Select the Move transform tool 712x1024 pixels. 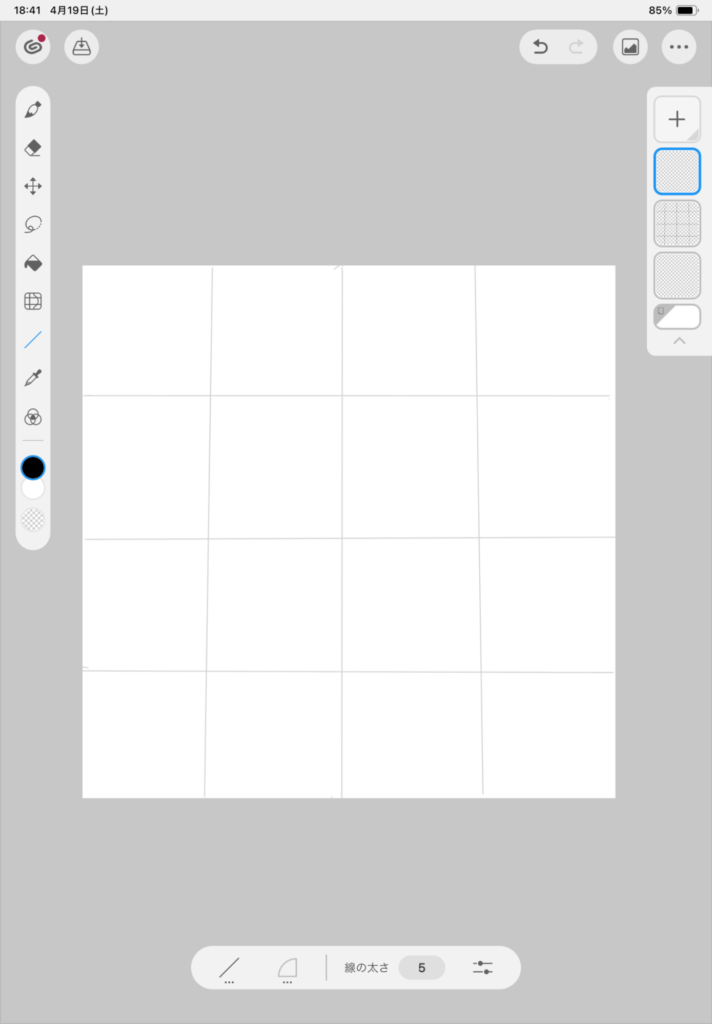[x=33, y=186]
